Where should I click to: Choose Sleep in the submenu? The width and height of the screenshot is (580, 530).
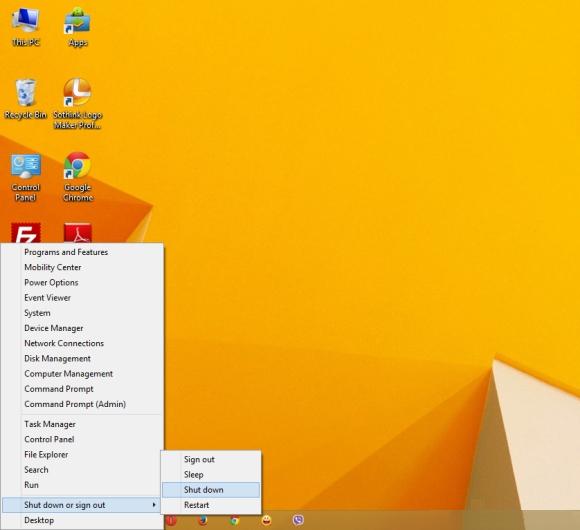coord(211,475)
